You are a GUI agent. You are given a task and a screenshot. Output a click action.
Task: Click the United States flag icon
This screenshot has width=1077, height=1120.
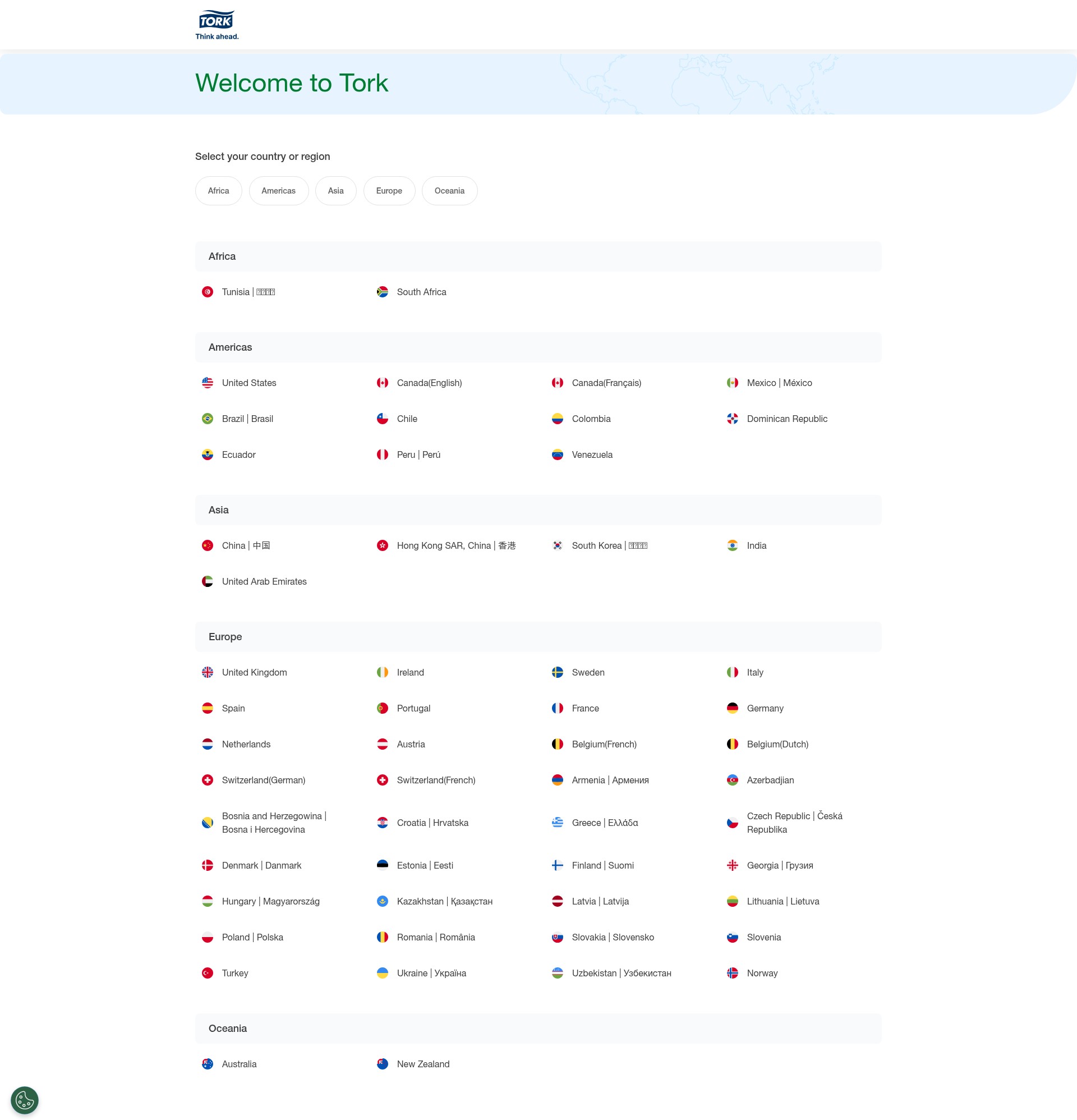pyautogui.click(x=208, y=383)
